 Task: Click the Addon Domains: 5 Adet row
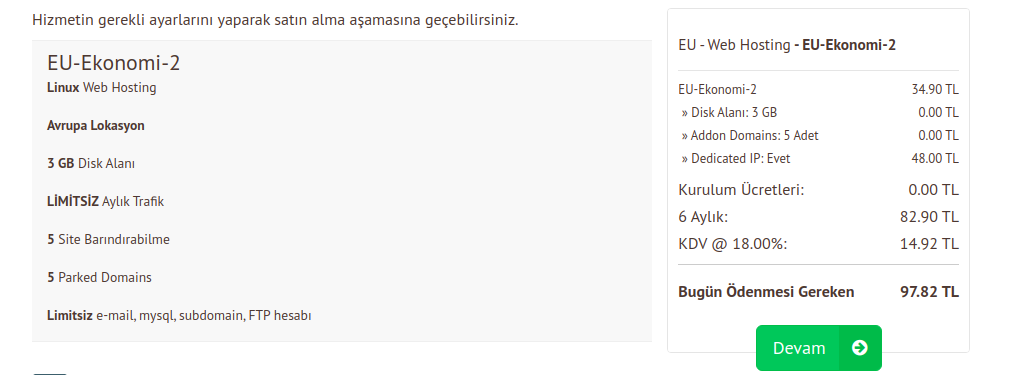tap(819, 136)
